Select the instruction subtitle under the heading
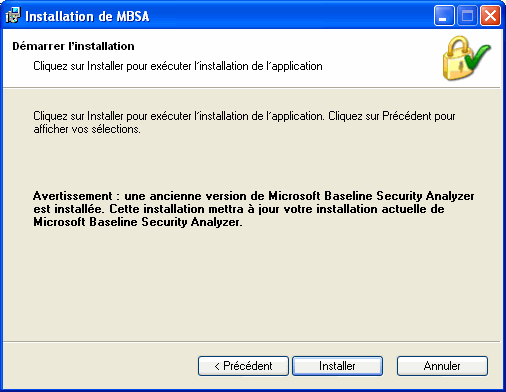The width and height of the screenshot is (506, 392). 178,66
